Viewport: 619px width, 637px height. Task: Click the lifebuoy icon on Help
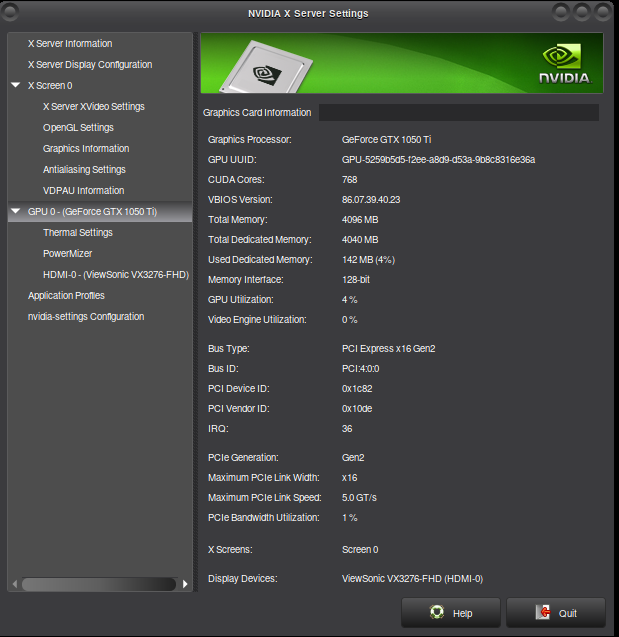point(437,612)
